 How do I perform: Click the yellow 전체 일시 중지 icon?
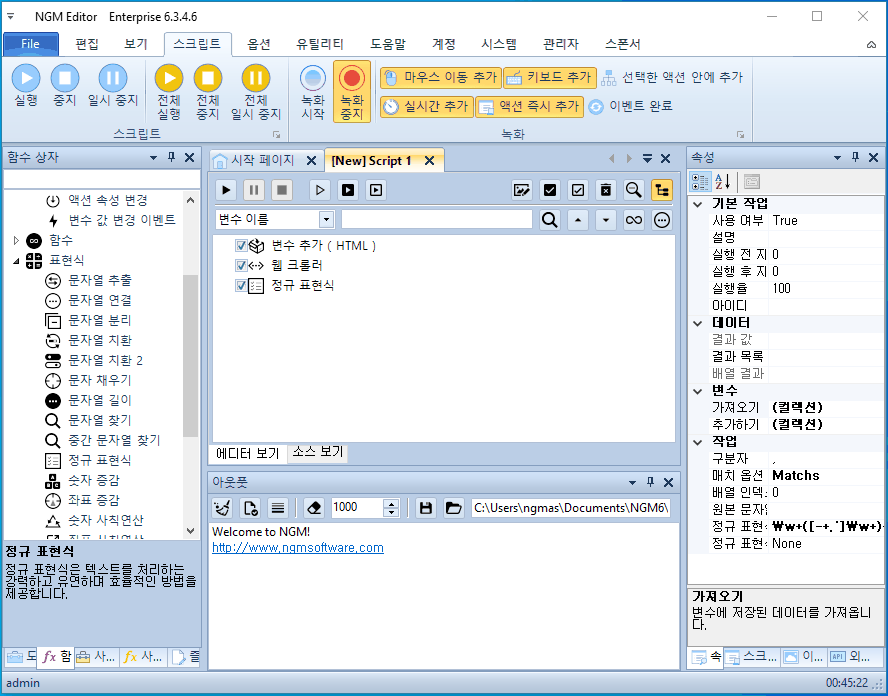click(x=256, y=78)
